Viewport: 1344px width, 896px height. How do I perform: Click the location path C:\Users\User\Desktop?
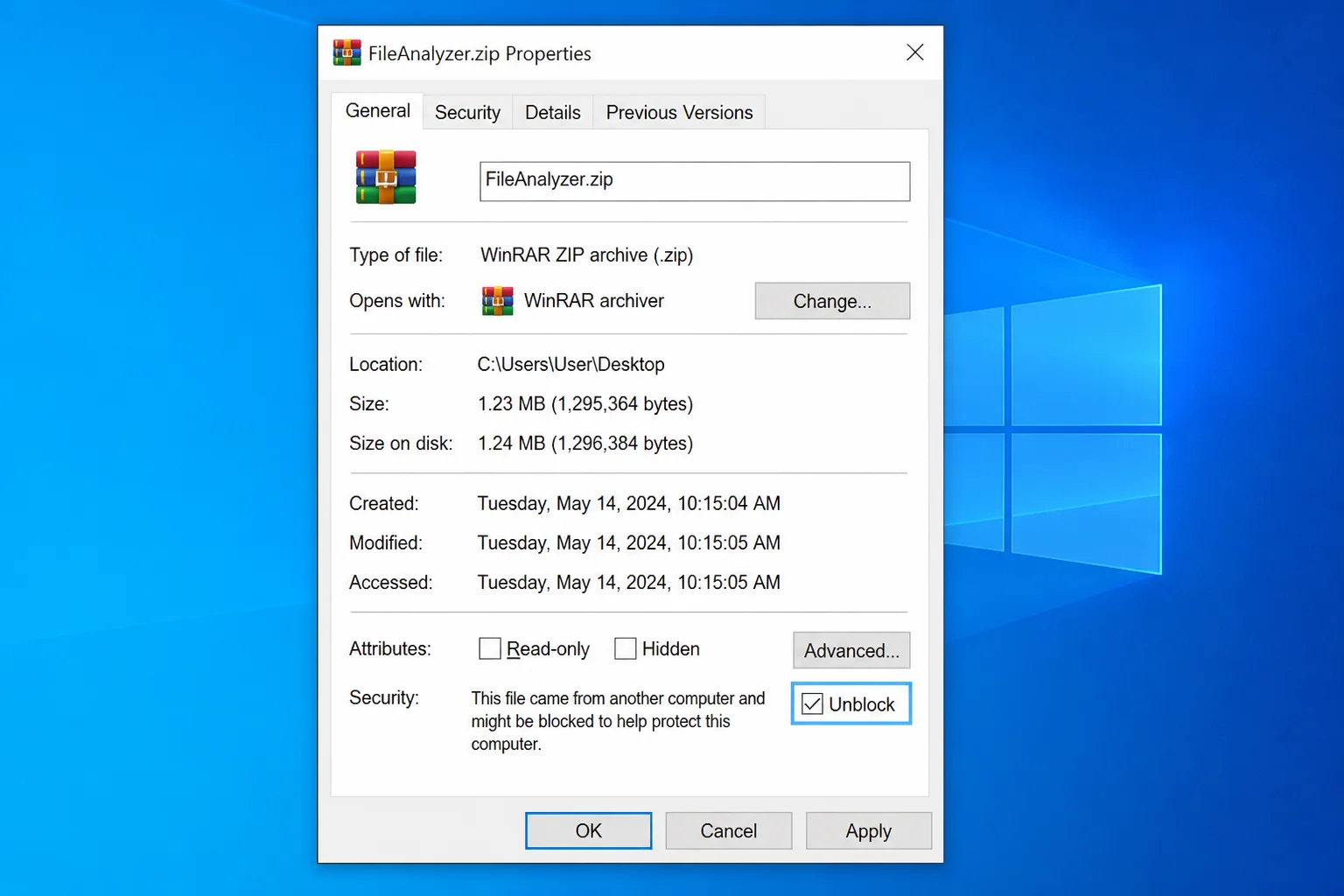pos(570,364)
